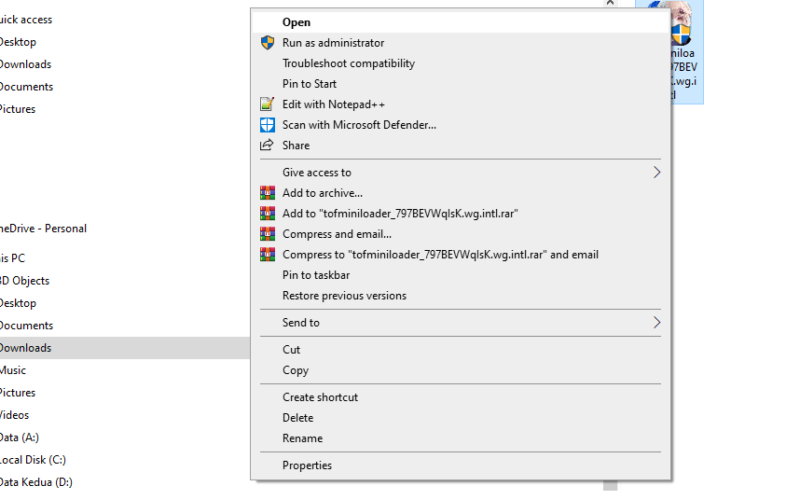Click the Microsoft Defender shield icon
Viewport: 800px width, 500px height.
(267, 125)
